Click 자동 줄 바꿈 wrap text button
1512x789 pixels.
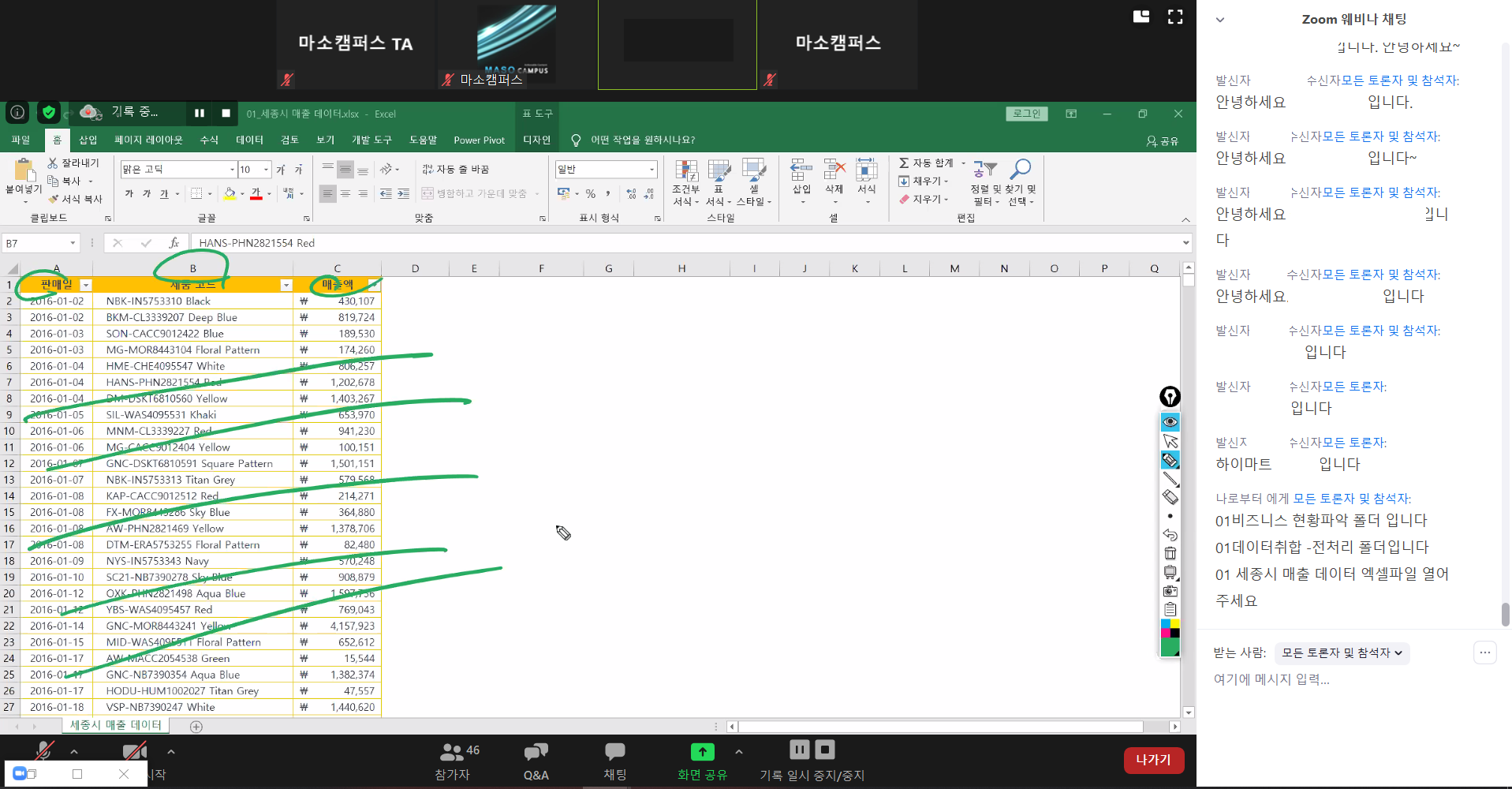[x=456, y=170]
